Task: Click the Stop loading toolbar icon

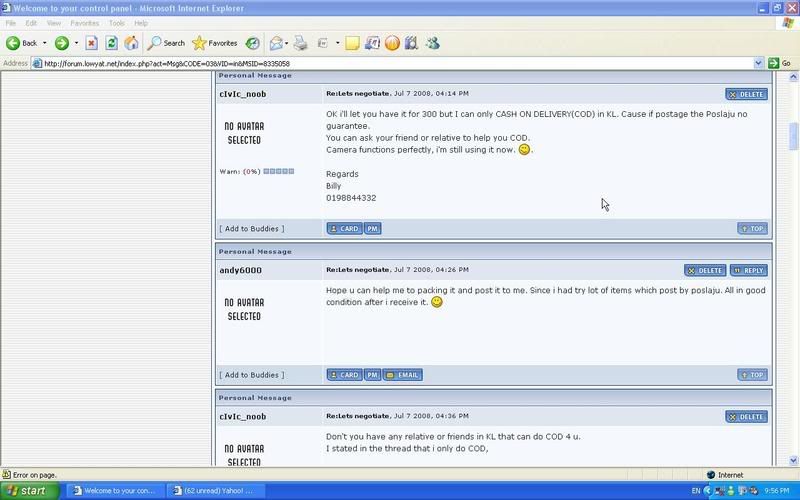Action: click(91, 43)
